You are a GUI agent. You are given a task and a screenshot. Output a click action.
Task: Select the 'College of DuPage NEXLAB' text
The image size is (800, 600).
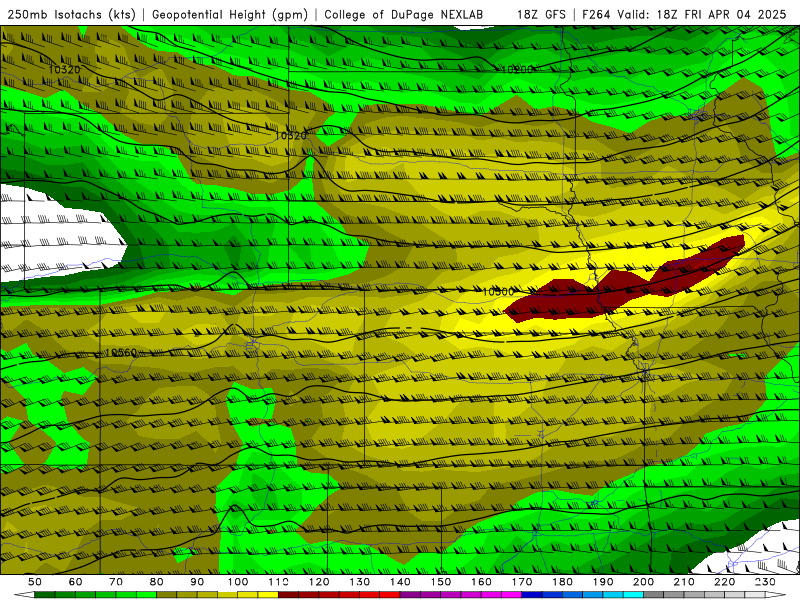[x=404, y=14]
